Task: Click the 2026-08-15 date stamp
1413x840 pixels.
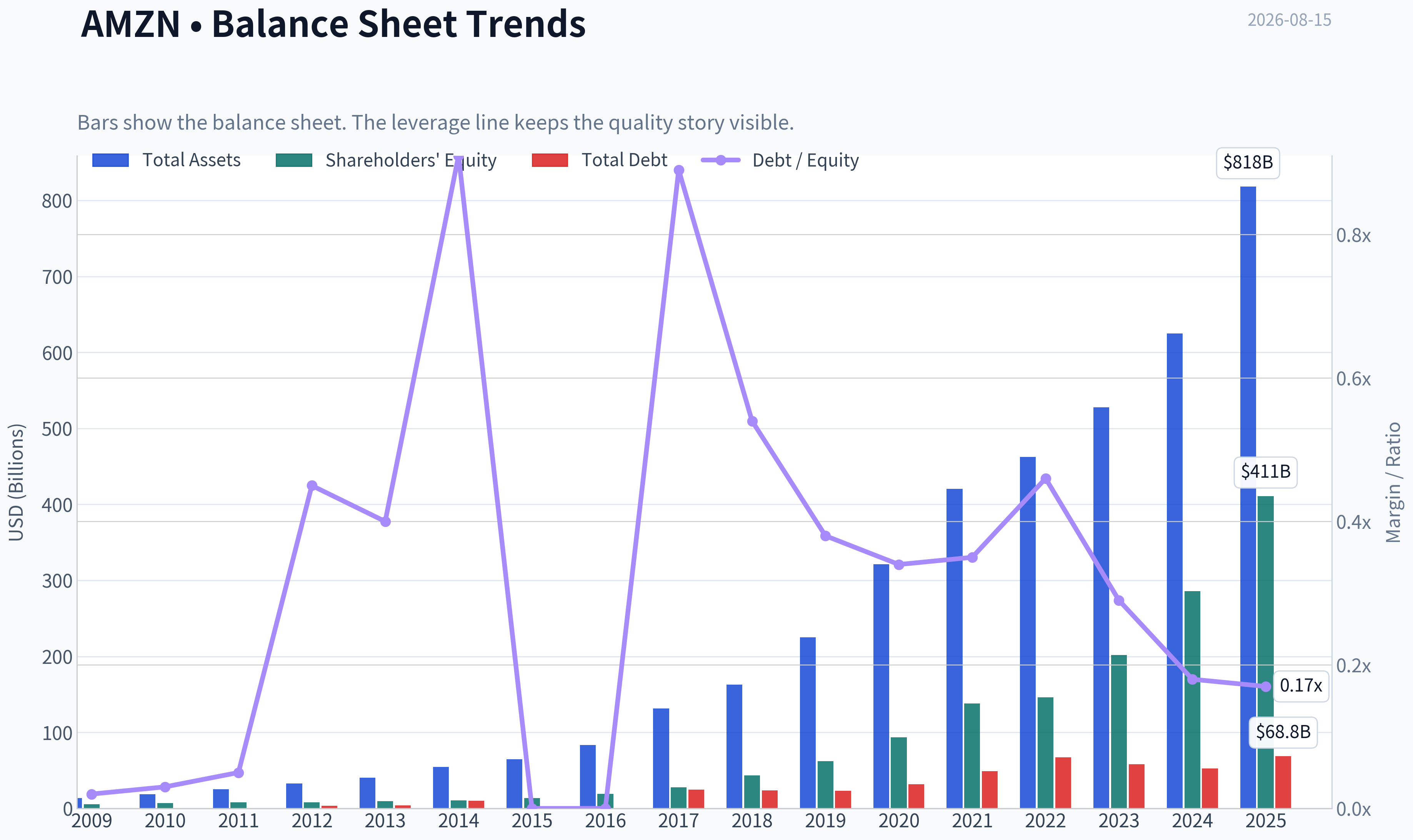Action: [x=1289, y=20]
